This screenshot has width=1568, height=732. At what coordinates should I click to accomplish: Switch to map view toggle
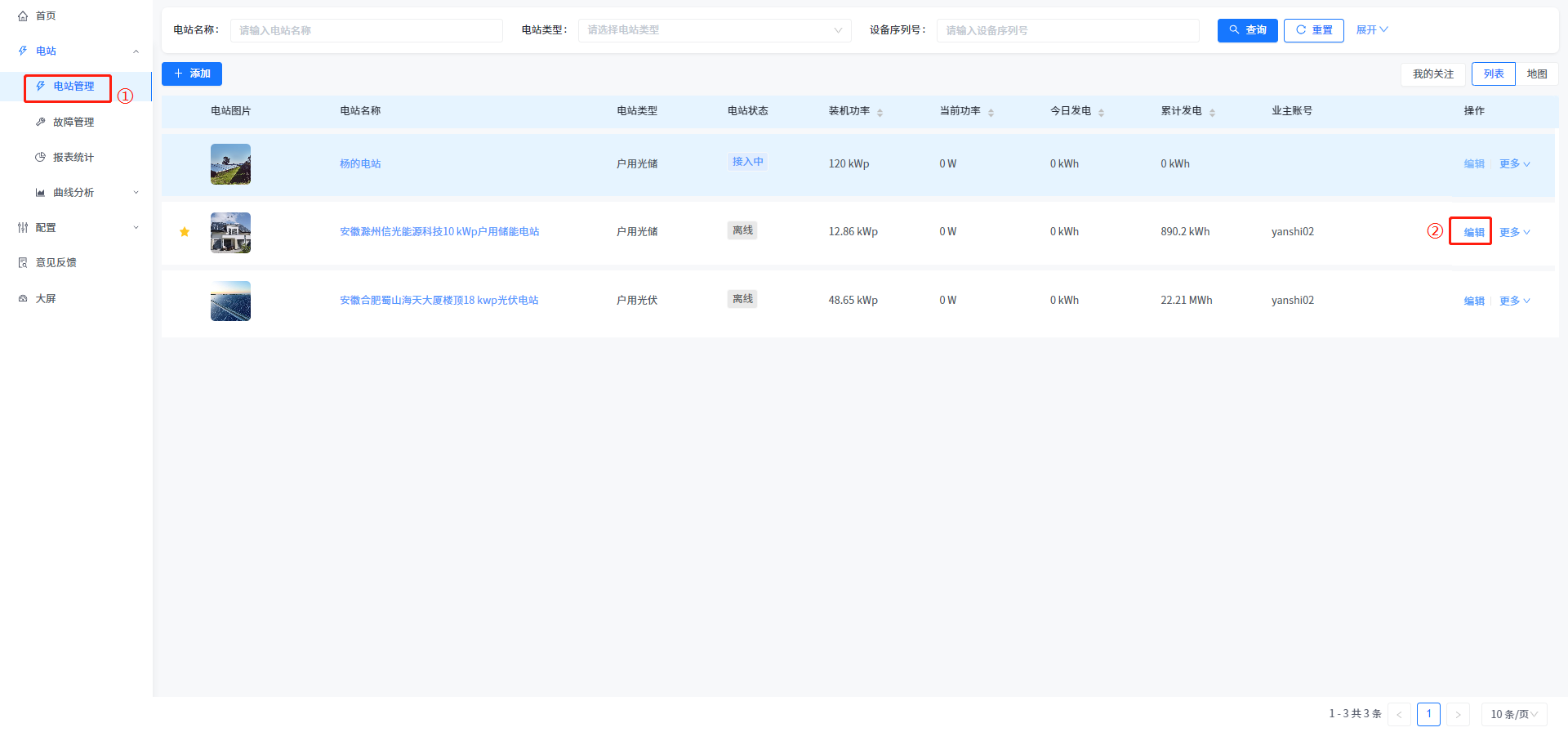1536,74
